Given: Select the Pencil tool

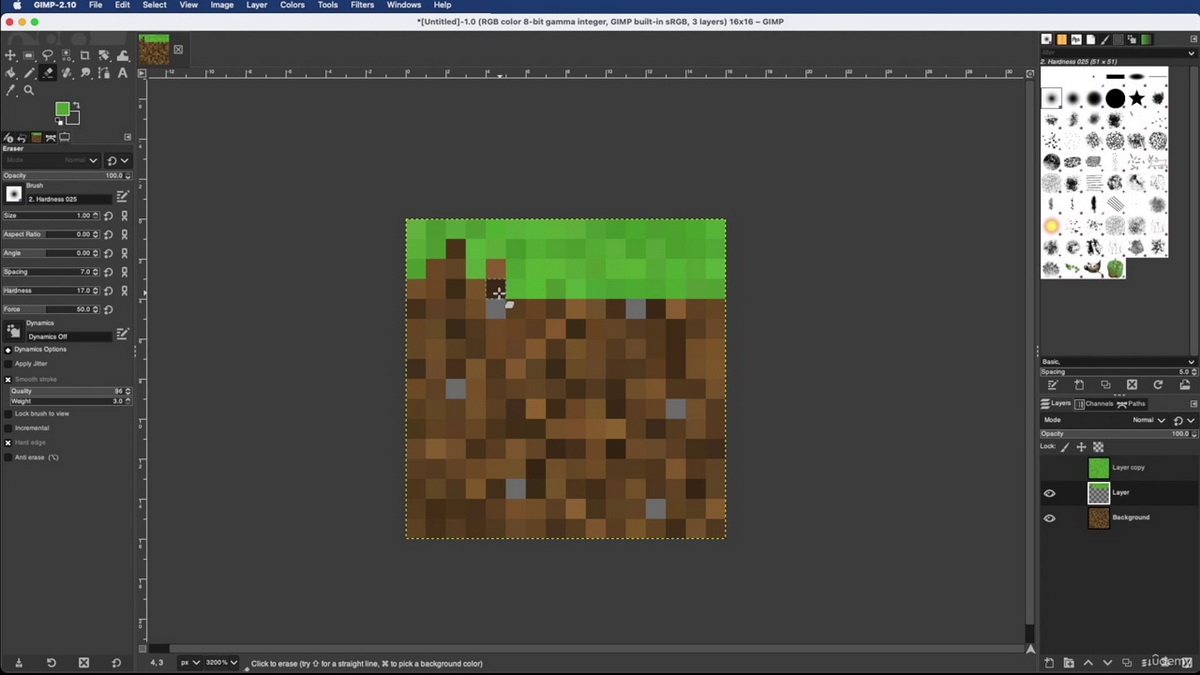Looking at the screenshot, I should (29, 73).
